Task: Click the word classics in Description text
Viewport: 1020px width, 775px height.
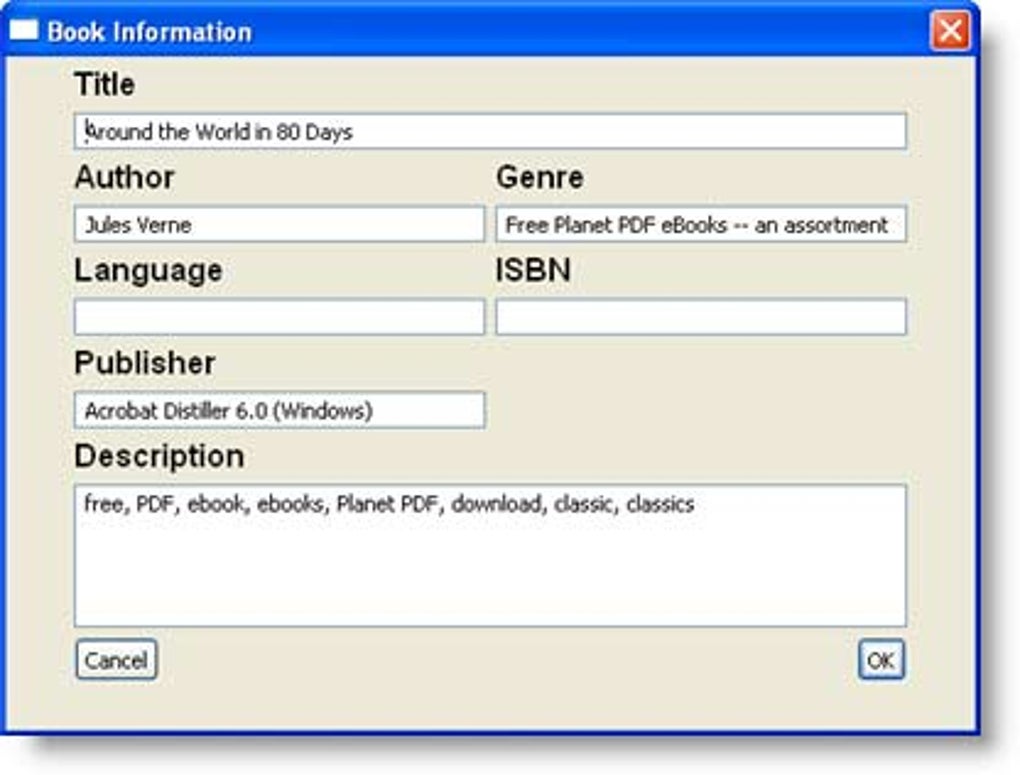Action: 660,504
